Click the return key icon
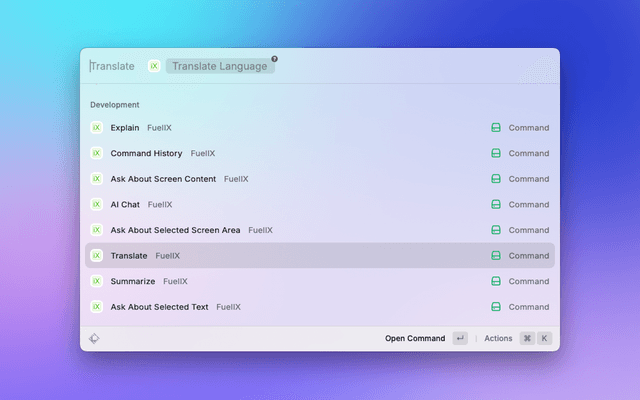640x400 pixels. 460,338
